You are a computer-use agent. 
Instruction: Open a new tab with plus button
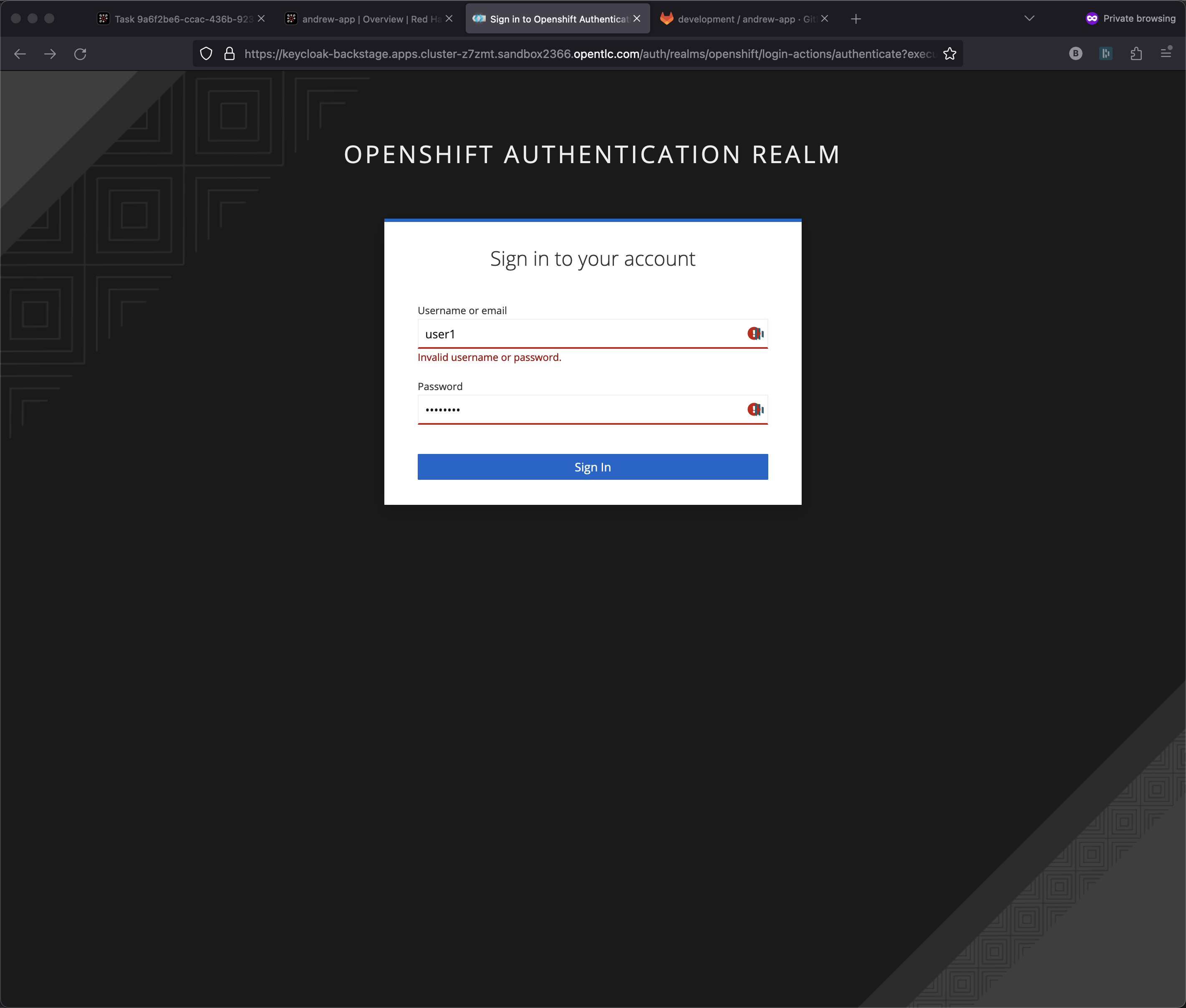coord(855,19)
